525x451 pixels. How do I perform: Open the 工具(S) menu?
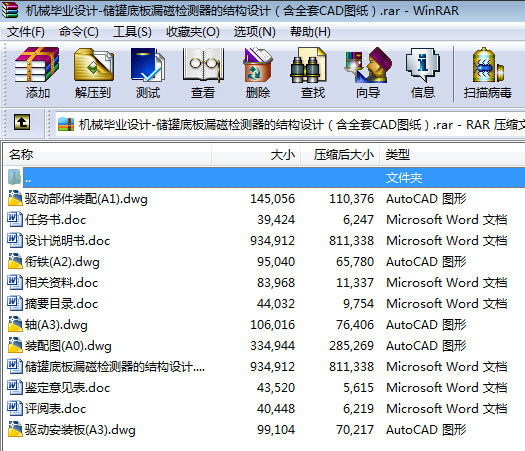click(132, 32)
